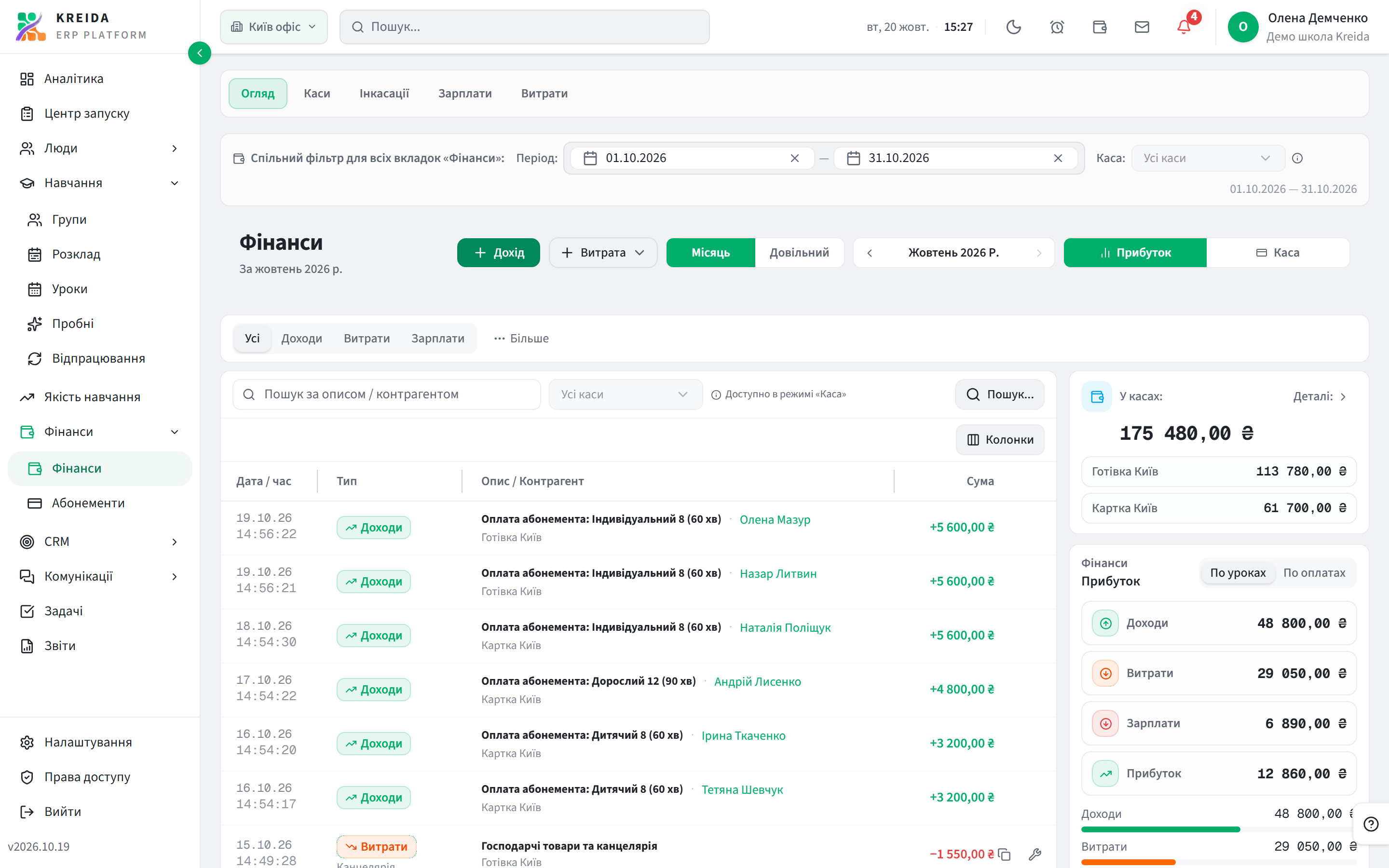Open table Усі каси dropdown
1389x868 pixels.
click(x=625, y=394)
